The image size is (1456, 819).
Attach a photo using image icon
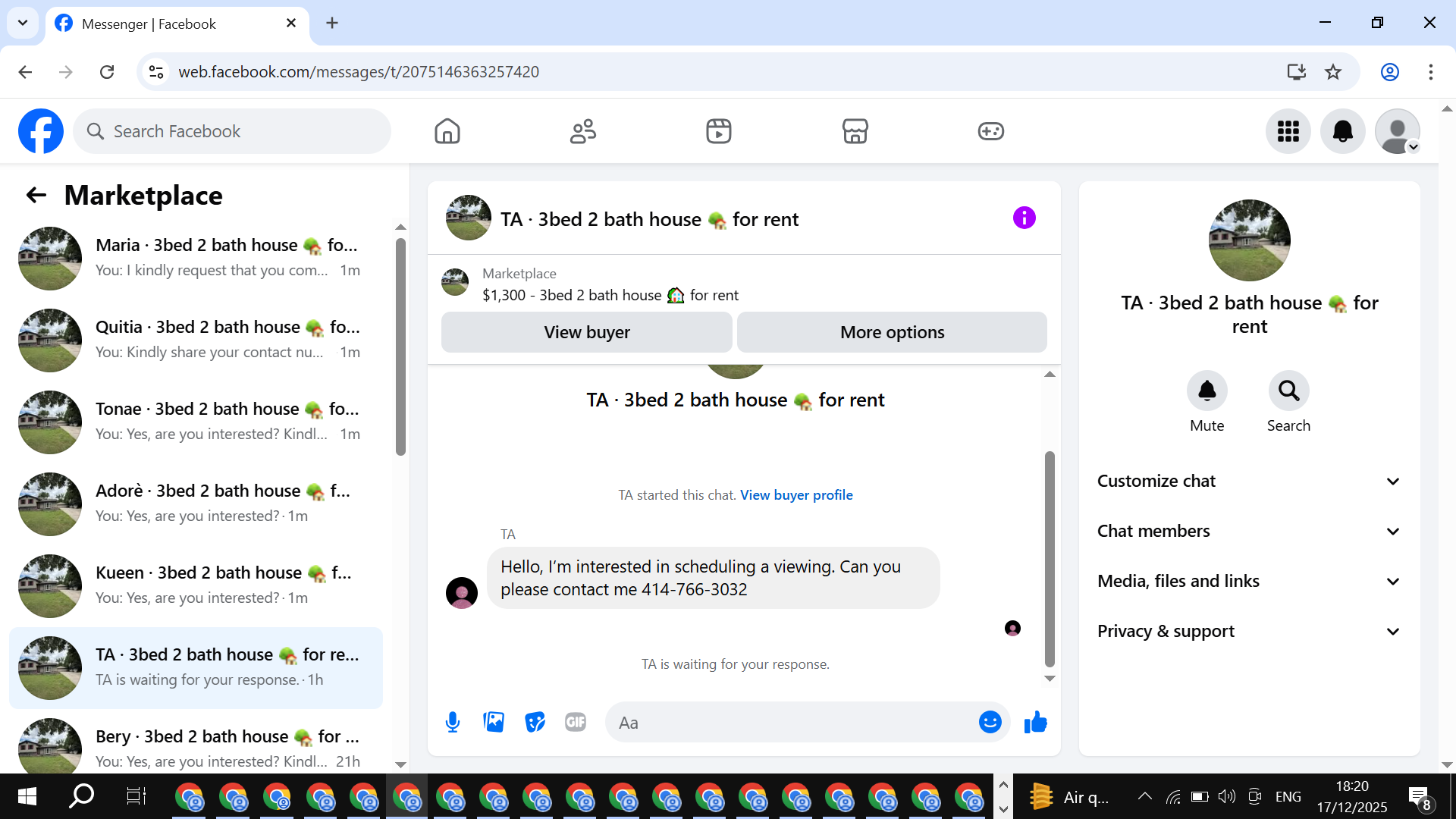point(494,722)
